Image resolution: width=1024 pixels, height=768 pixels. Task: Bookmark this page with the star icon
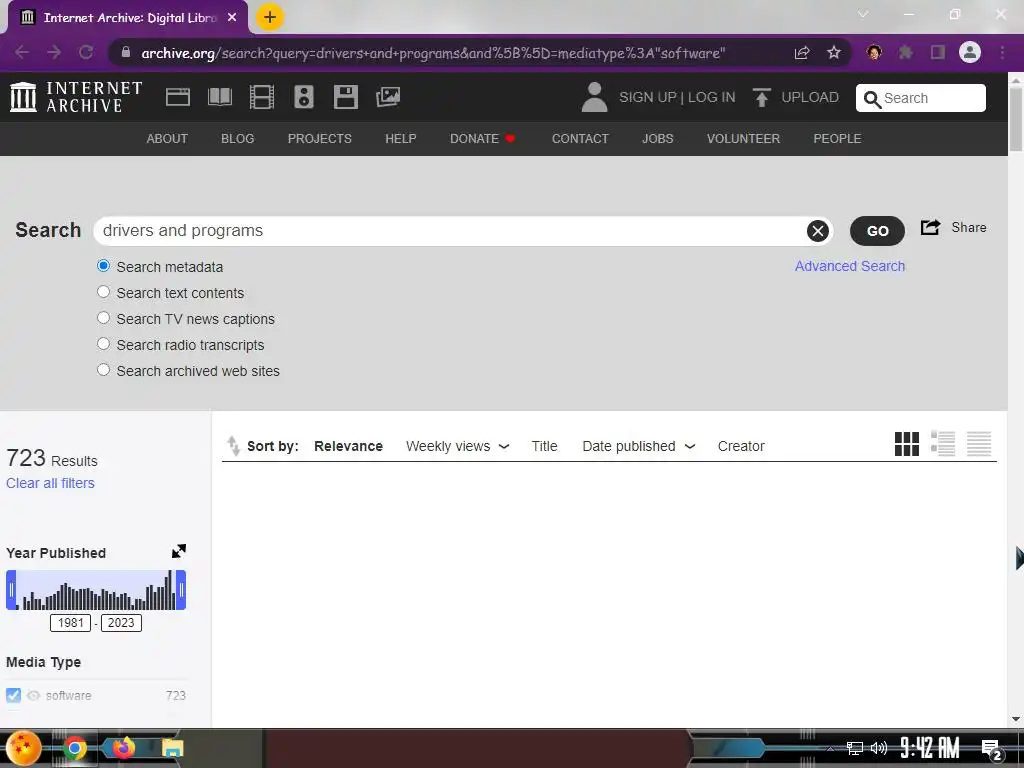click(834, 52)
